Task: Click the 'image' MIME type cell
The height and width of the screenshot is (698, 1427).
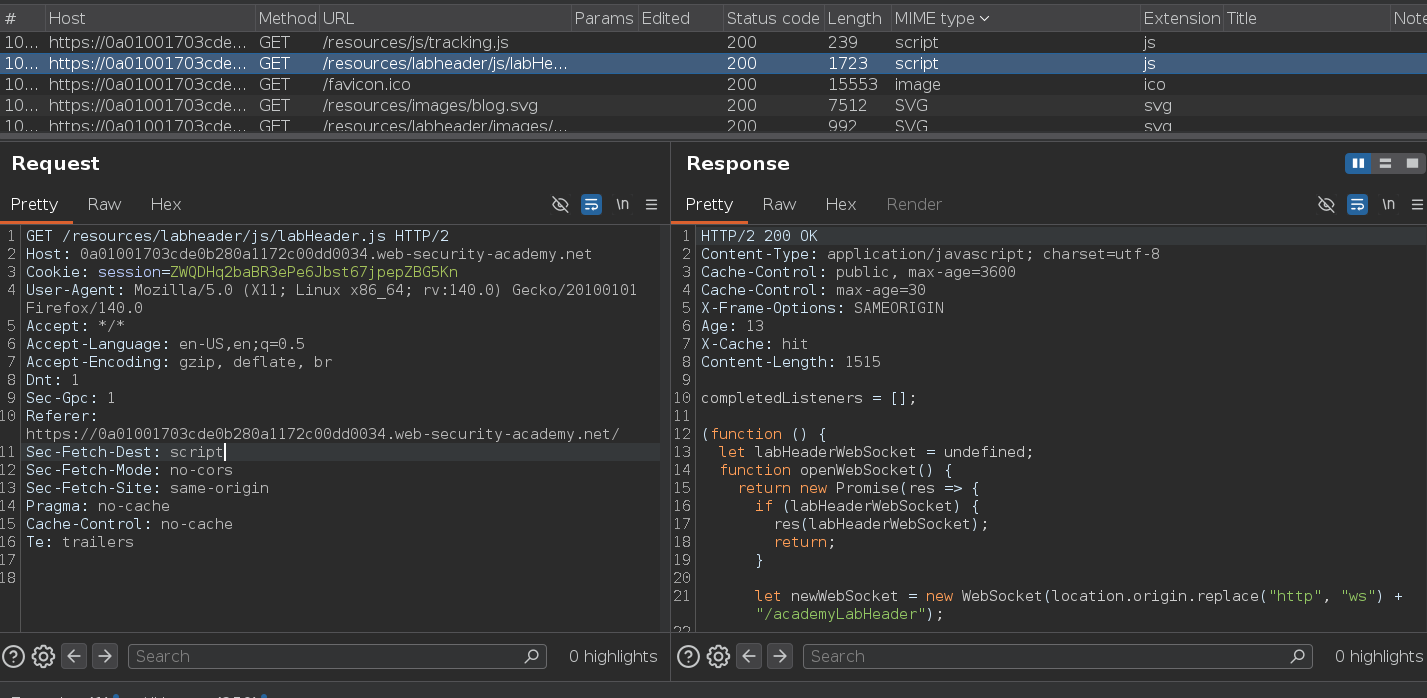Action: [918, 84]
